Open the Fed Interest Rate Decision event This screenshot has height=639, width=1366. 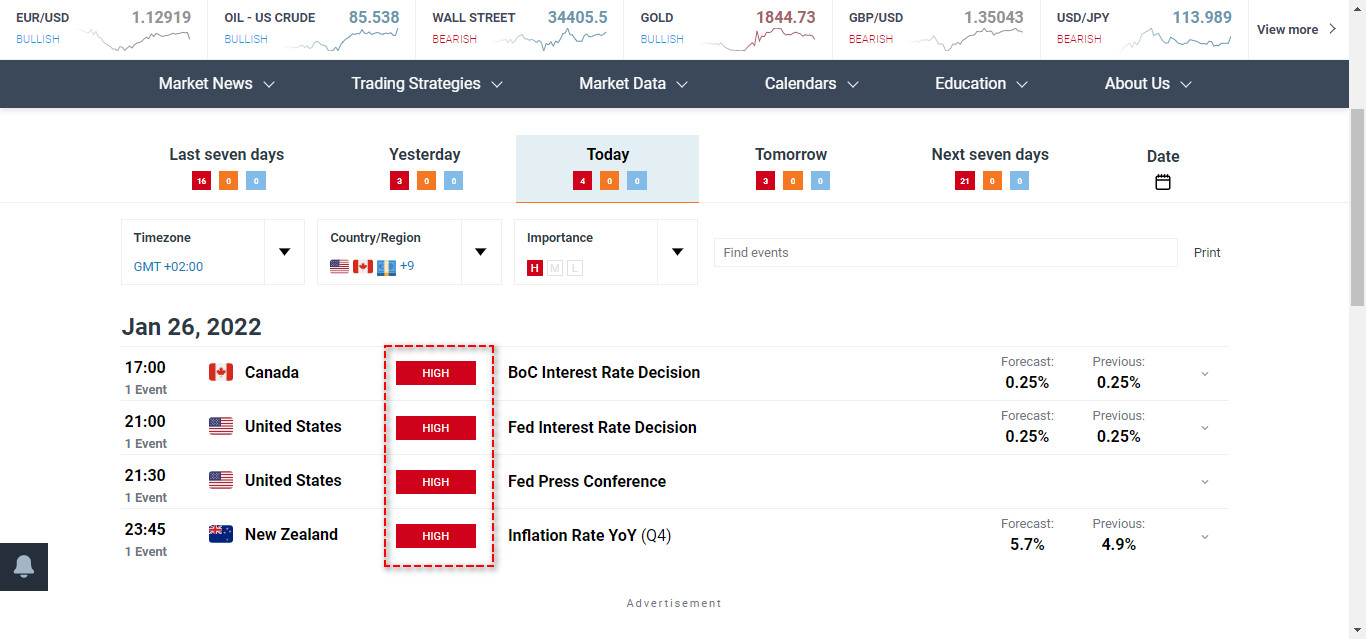tap(602, 427)
